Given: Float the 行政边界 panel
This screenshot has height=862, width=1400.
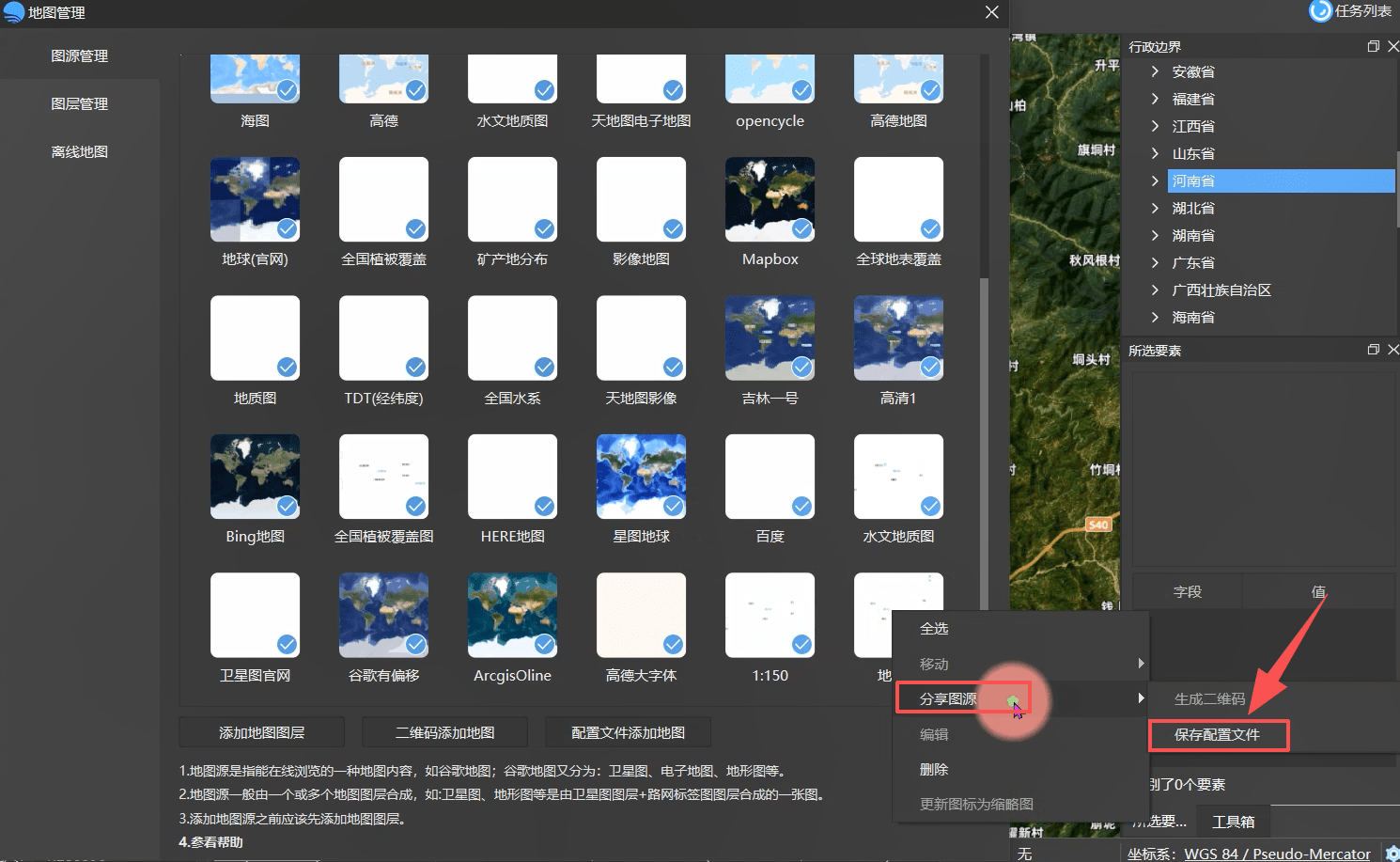Looking at the screenshot, I should [x=1373, y=46].
